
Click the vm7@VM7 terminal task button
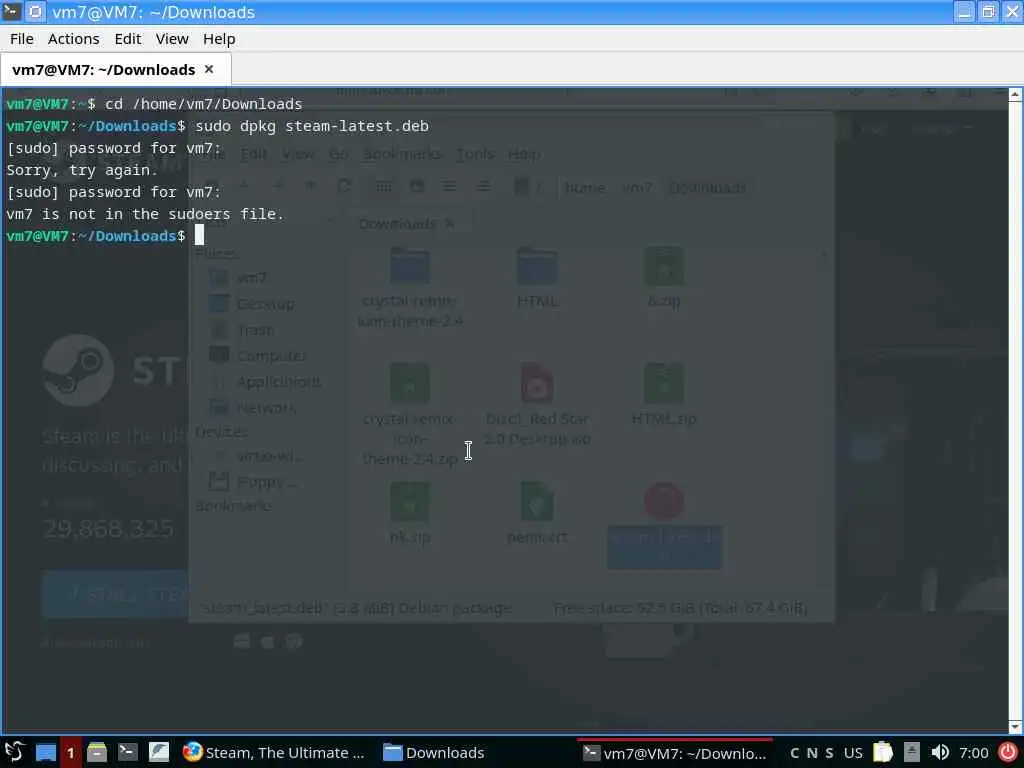[x=675, y=753]
